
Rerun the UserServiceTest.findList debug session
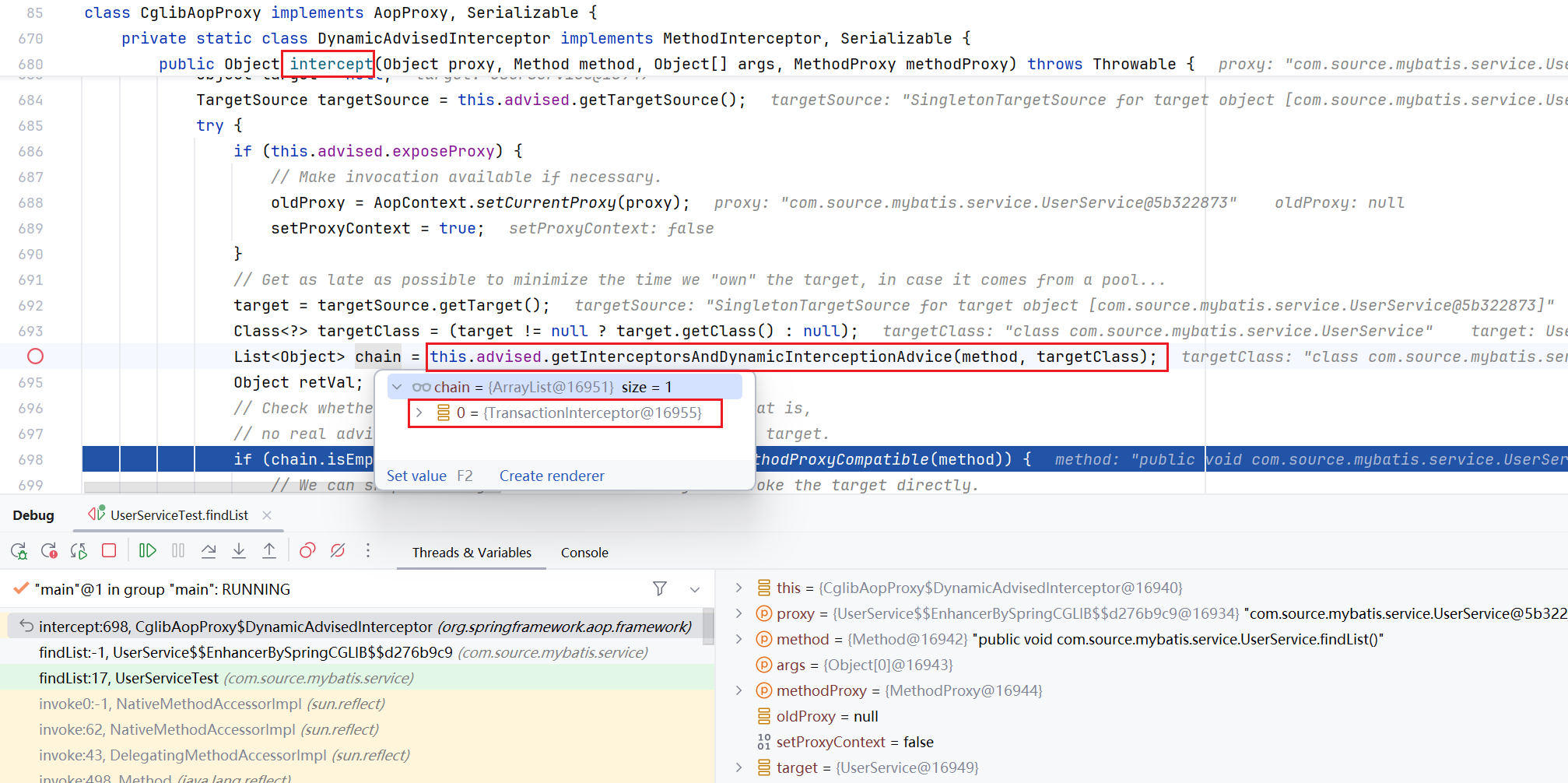(x=19, y=551)
